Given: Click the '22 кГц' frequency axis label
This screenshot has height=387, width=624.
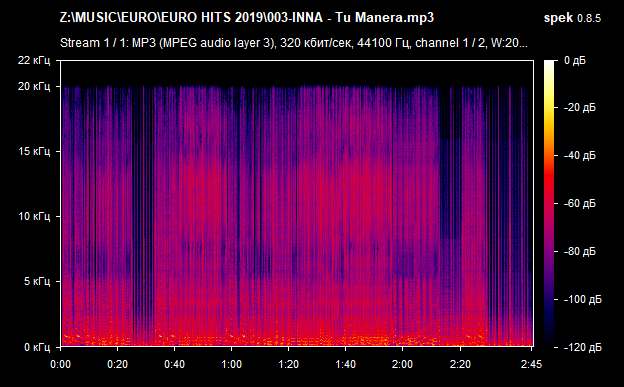Looking at the screenshot, I should pyautogui.click(x=34, y=61).
